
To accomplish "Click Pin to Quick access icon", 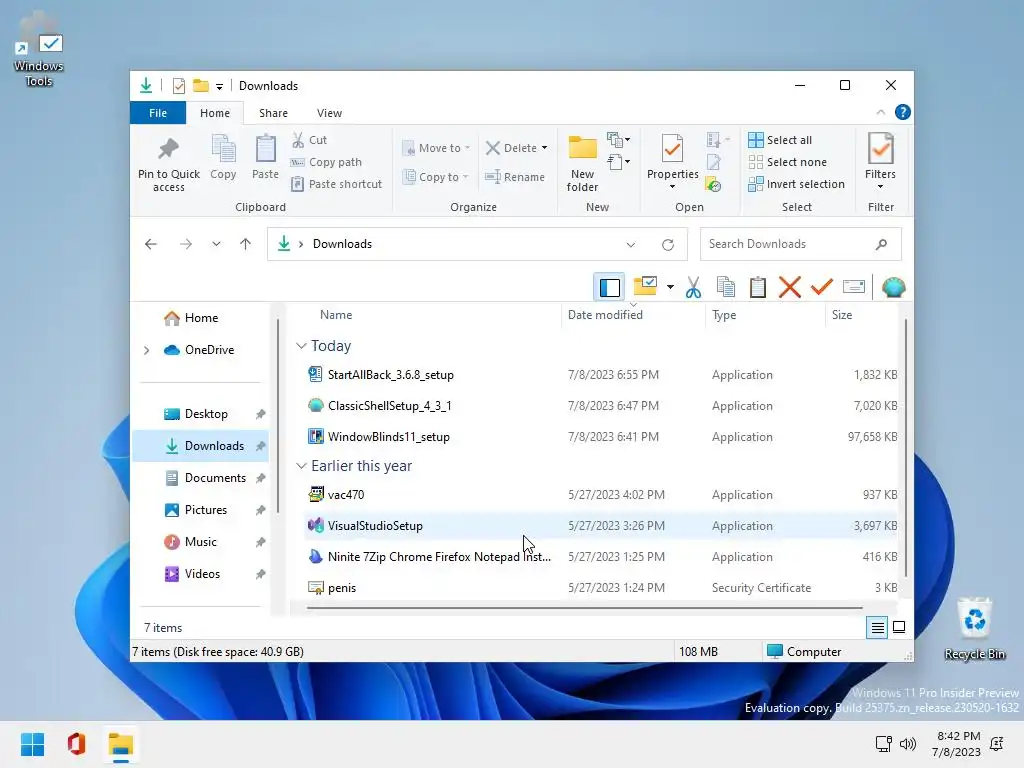I will click(x=168, y=149).
